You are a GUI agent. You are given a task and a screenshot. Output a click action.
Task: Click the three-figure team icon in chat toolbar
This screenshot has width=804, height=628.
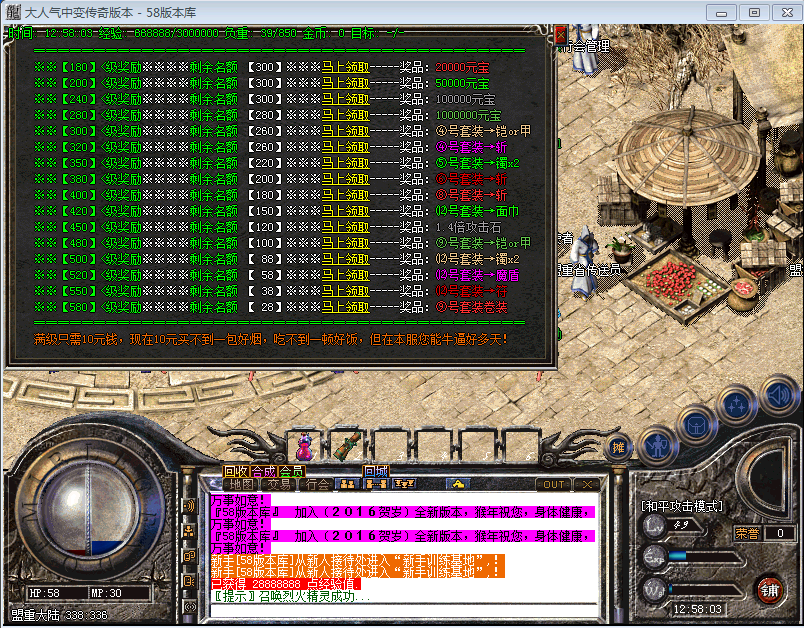point(405,484)
